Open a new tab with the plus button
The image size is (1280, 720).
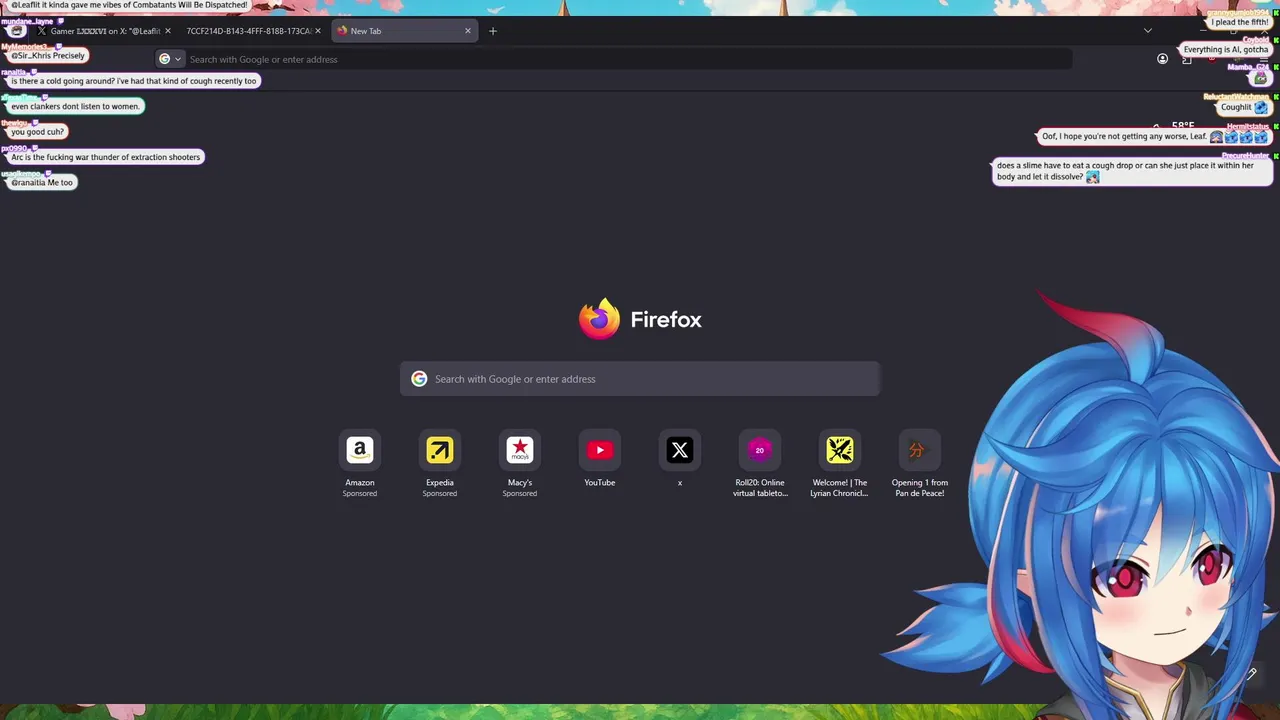tap(492, 31)
